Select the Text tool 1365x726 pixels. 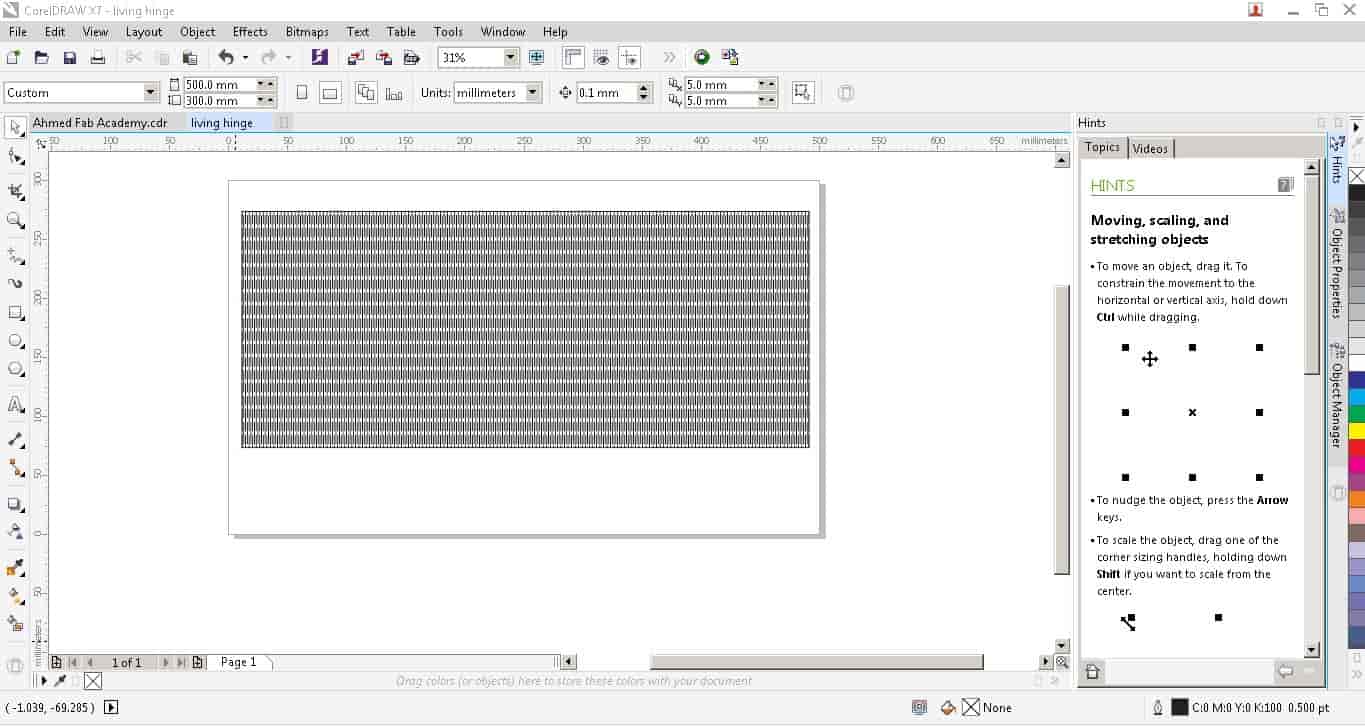coord(16,405)
